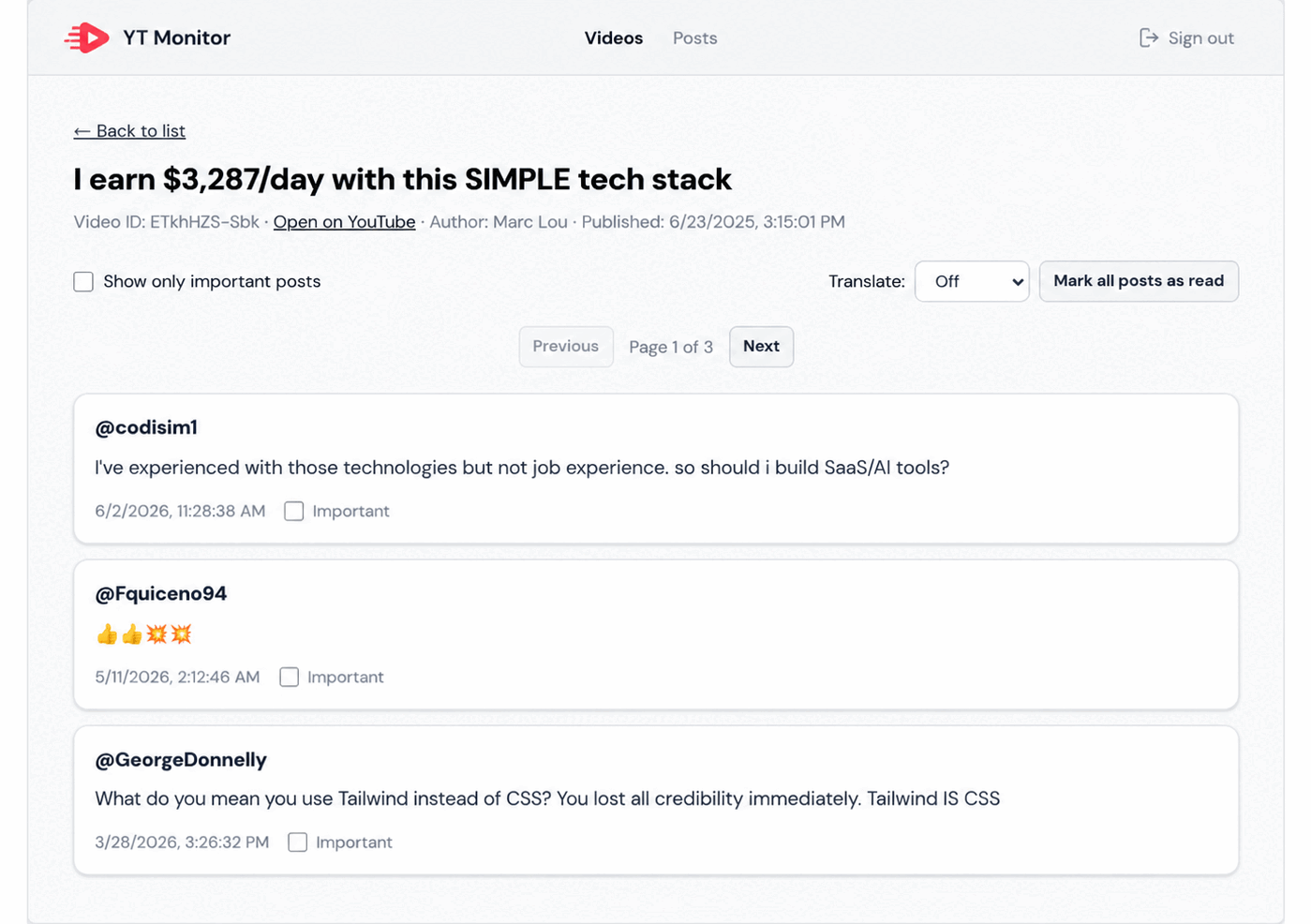Click the timestamp 6/2/2026, 11:28:38 AM
This screenshot has height=924, width=1311.
tap(180, 512)
